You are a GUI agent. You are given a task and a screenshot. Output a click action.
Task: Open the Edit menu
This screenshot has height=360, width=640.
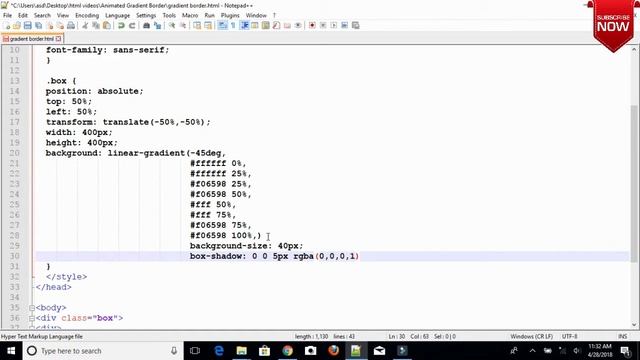coord(23,15)
